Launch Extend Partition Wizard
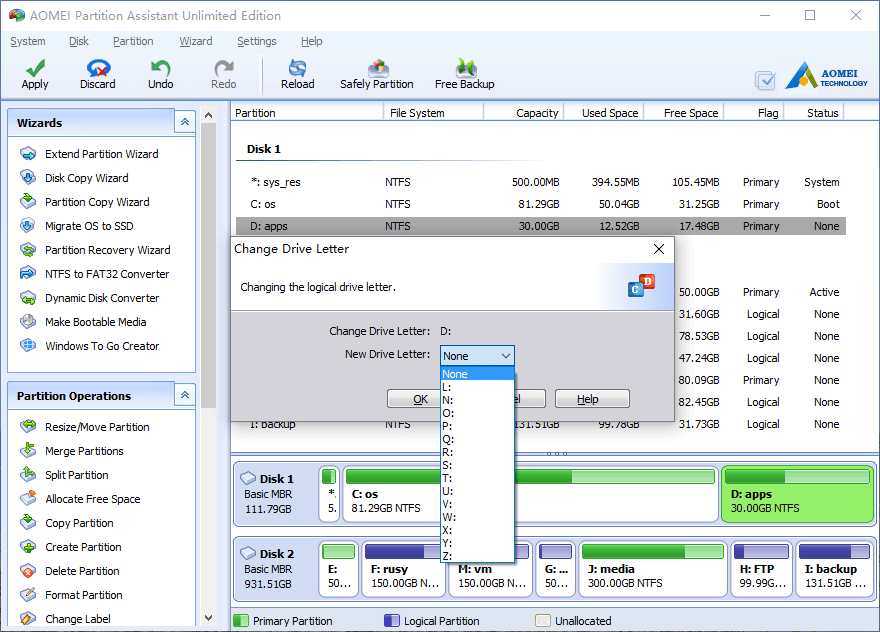This screenshot has height=632, width=880. (x=102, y=154)
